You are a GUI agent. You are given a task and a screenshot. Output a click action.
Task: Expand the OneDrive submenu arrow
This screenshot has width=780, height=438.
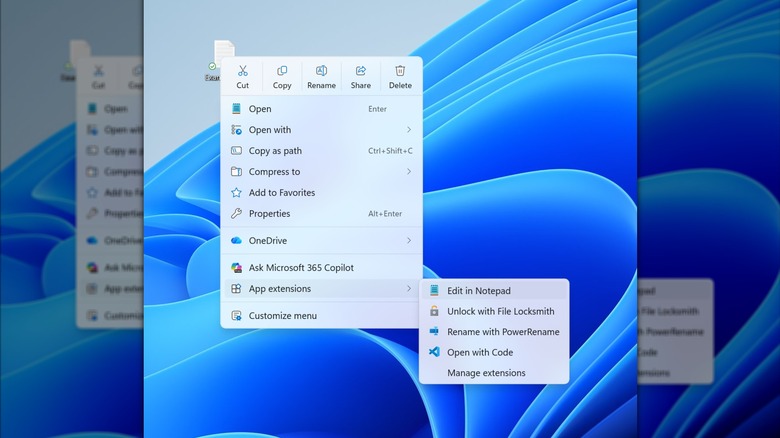tap(409, 240)
